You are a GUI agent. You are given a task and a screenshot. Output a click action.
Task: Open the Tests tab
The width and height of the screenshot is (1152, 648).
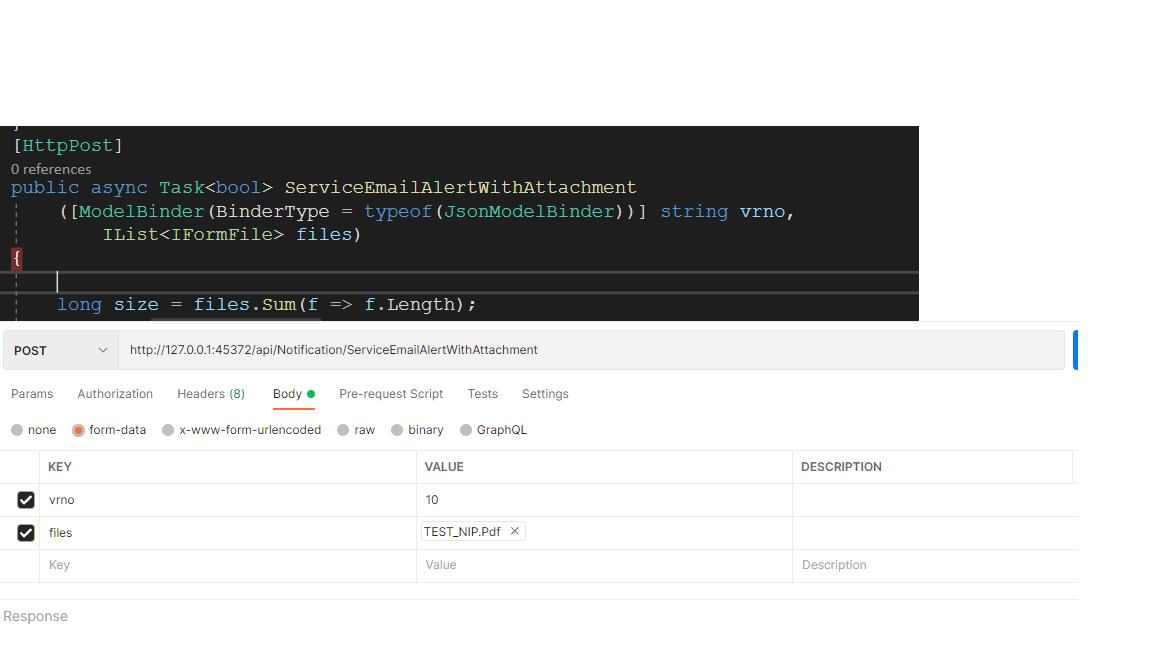click(x=482, y=394)
